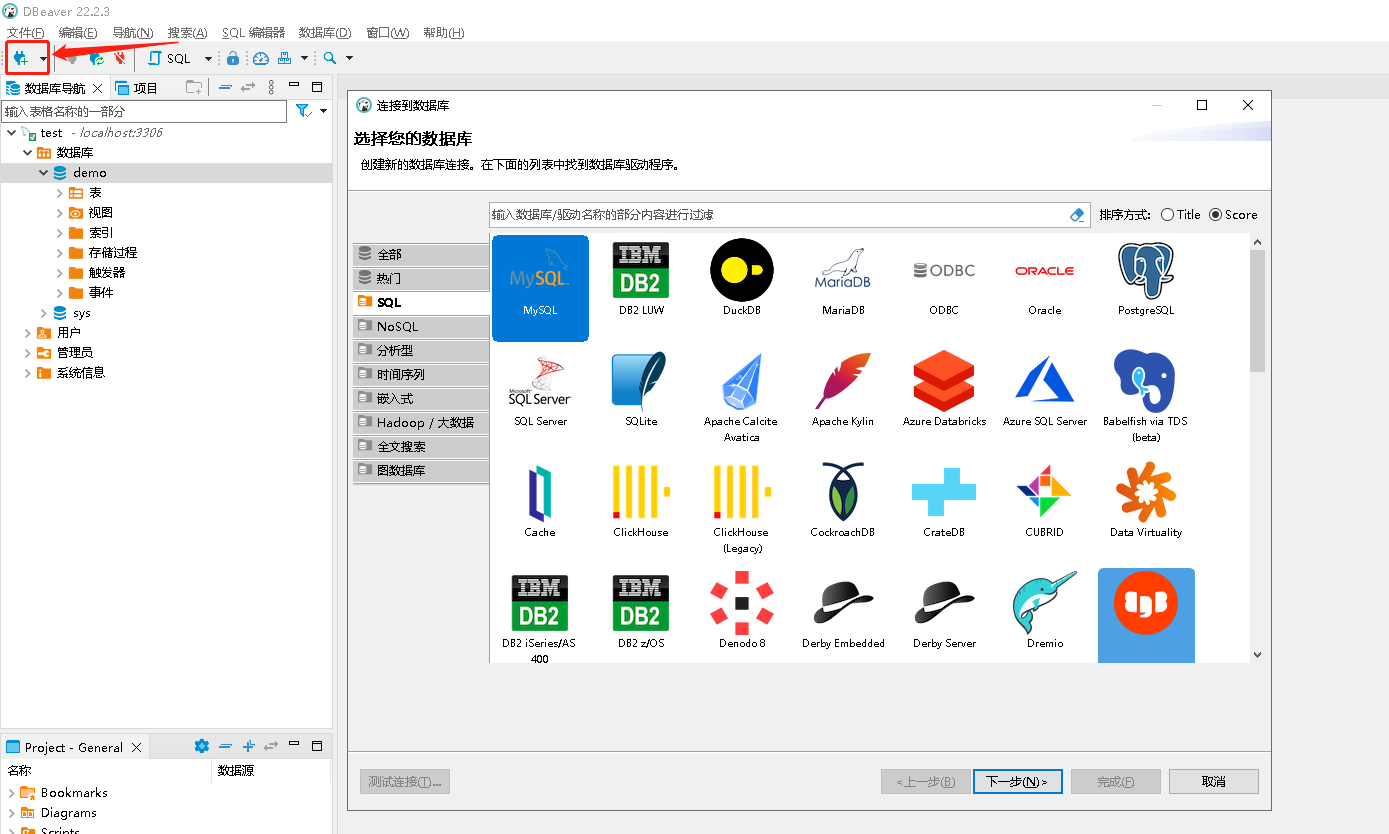Select the Title sort radio button
This screenshot has width=1389, height=834.
coord(1168,214)
